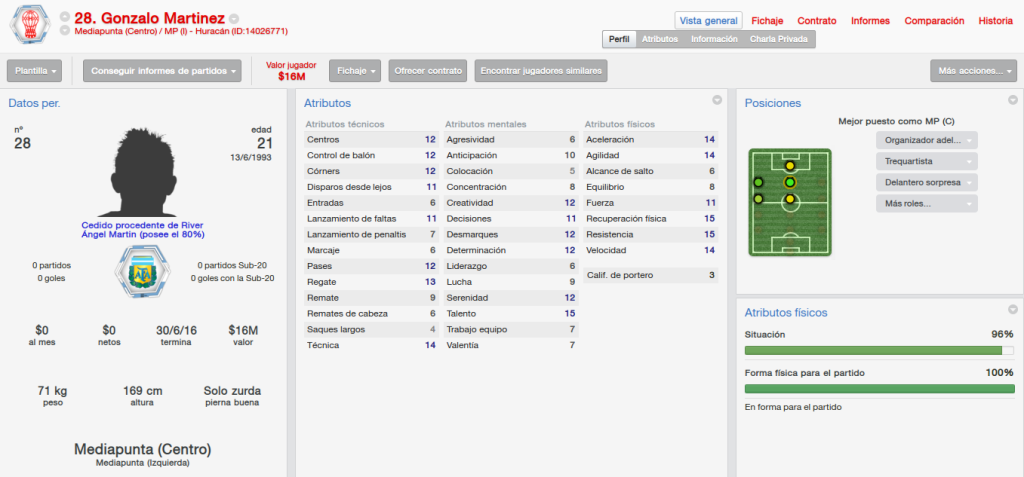
Task: Click the Huracán club badge icon
Action: tap(30, 24)
